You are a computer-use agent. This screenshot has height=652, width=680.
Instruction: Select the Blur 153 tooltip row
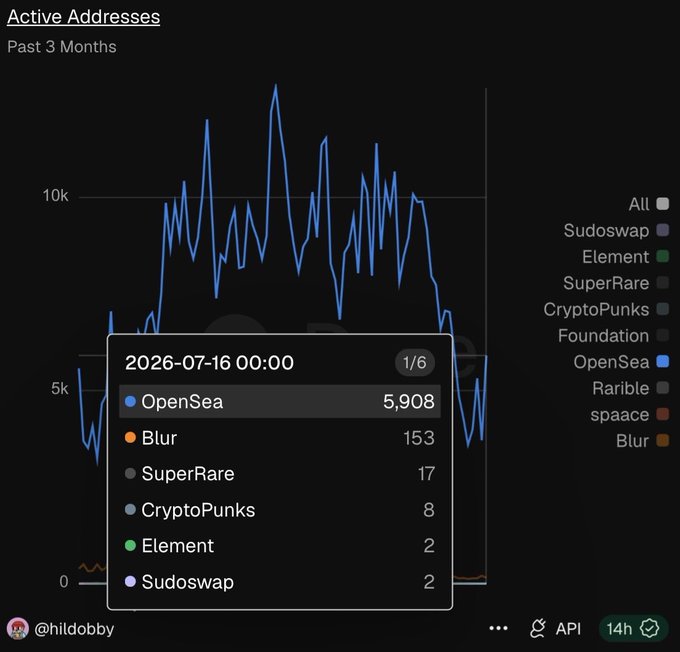[280, 438]
